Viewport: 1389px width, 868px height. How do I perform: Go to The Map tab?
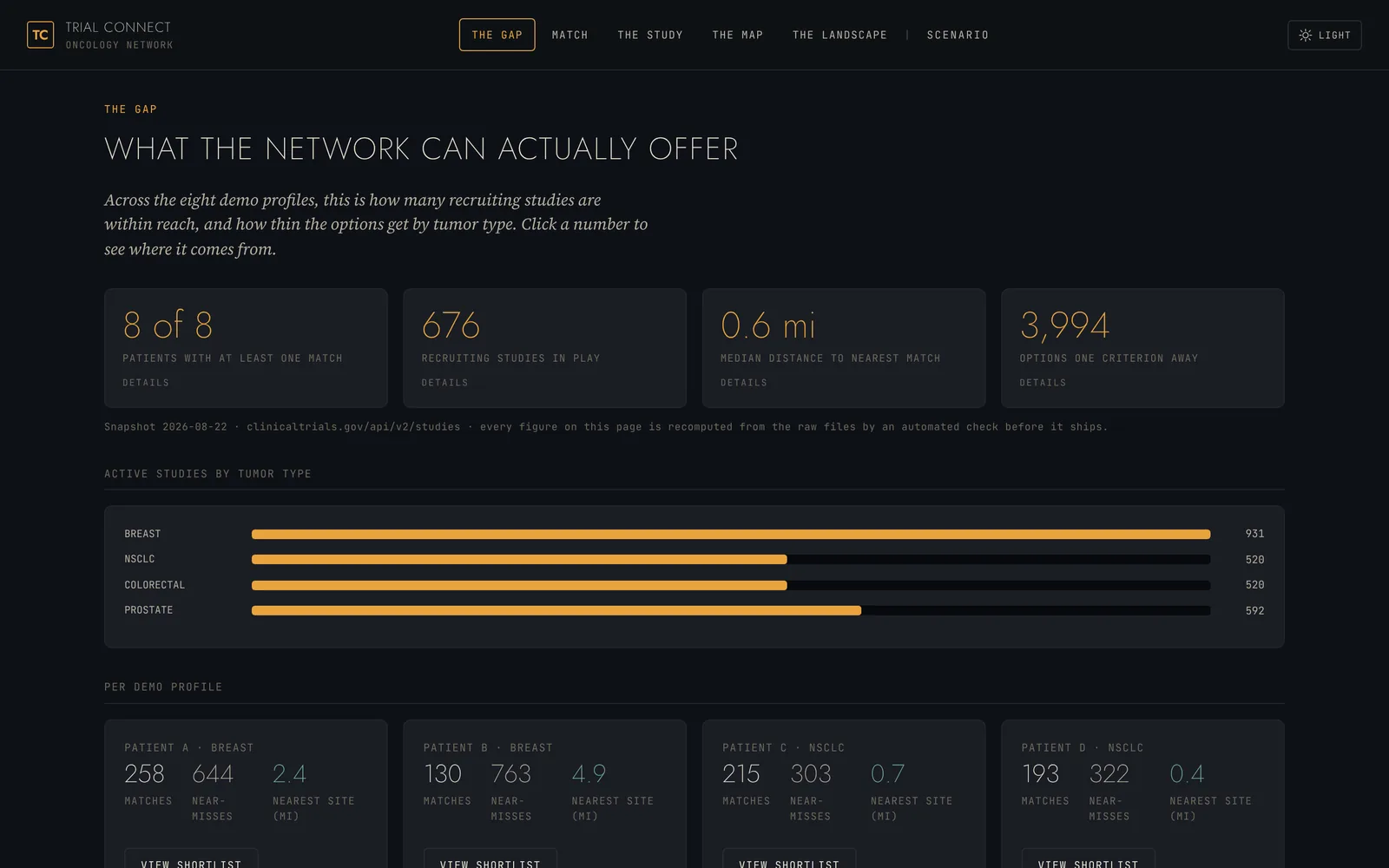pyautogui.click(x=738, y=35)
